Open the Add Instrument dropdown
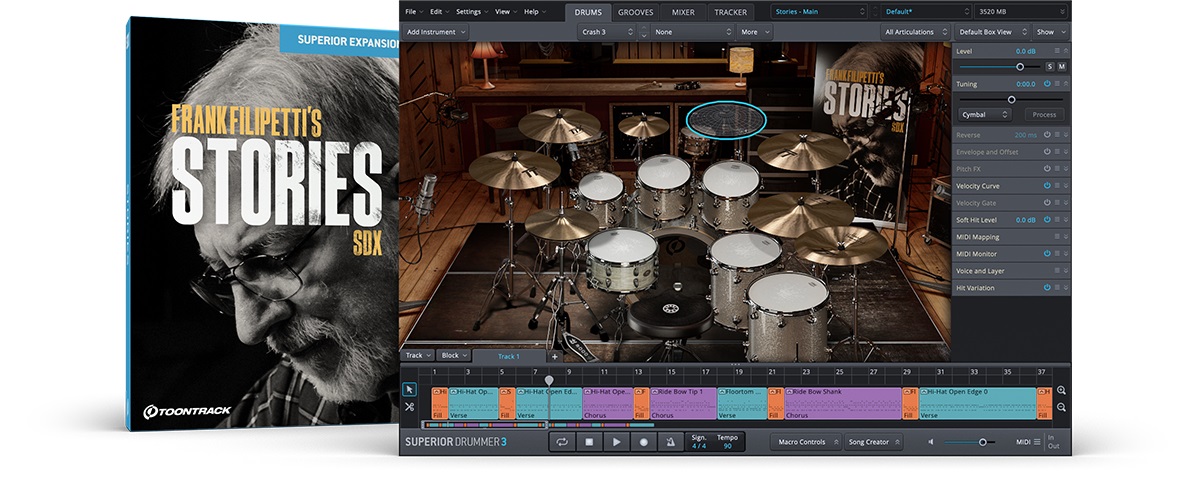The width and height of the screenshot is (1200, 488). (436, 32)
